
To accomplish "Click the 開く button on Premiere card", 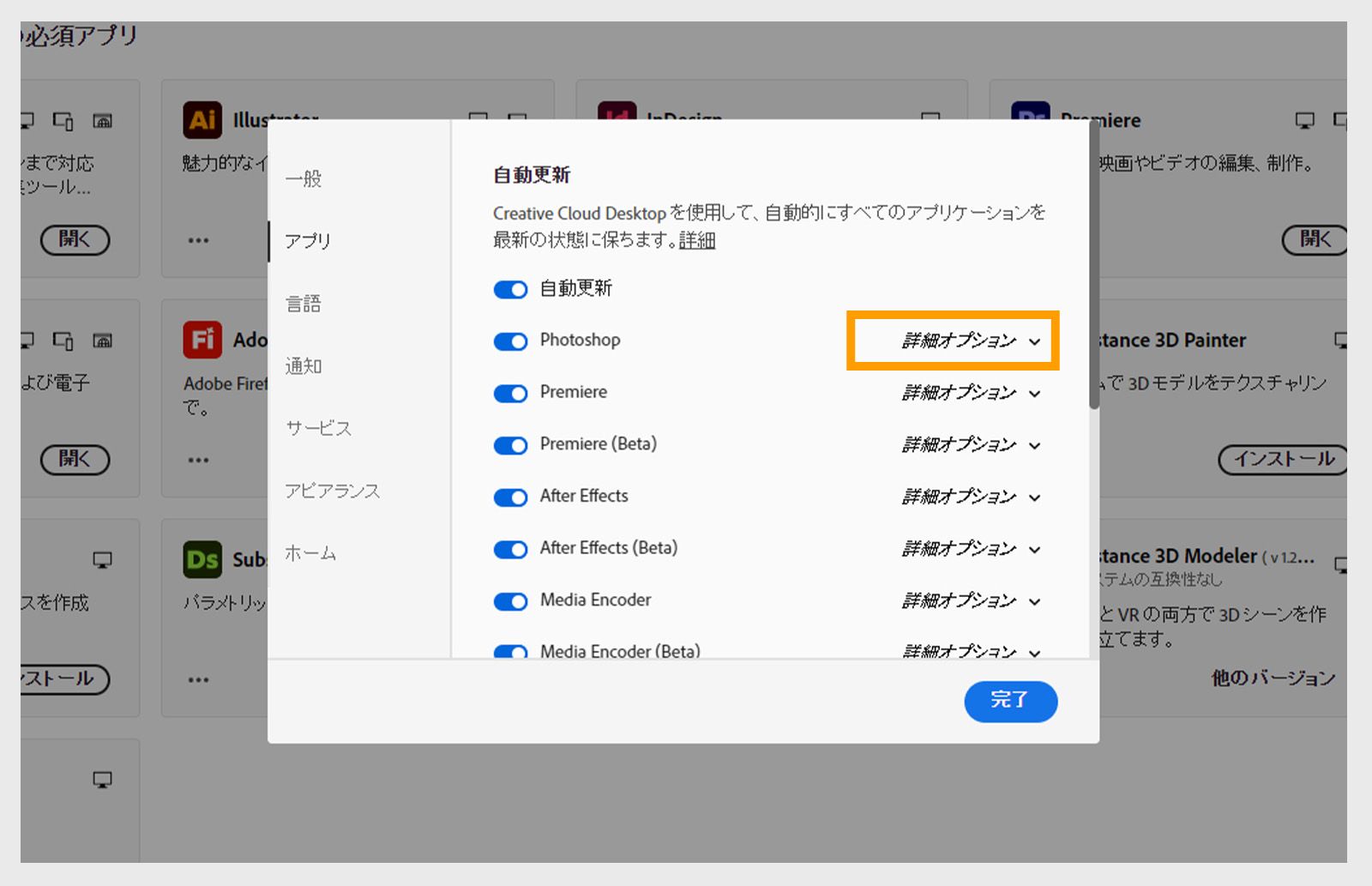I will 1315,240.
